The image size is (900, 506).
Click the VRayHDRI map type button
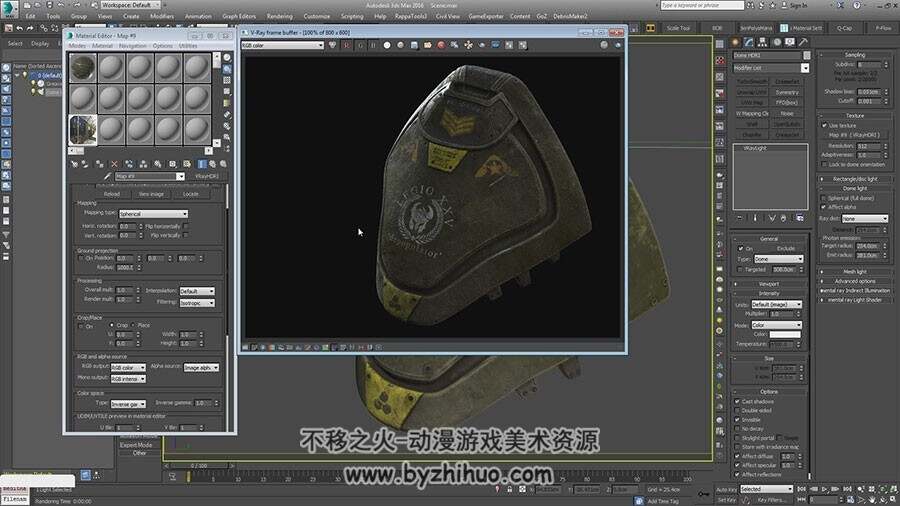207,176
